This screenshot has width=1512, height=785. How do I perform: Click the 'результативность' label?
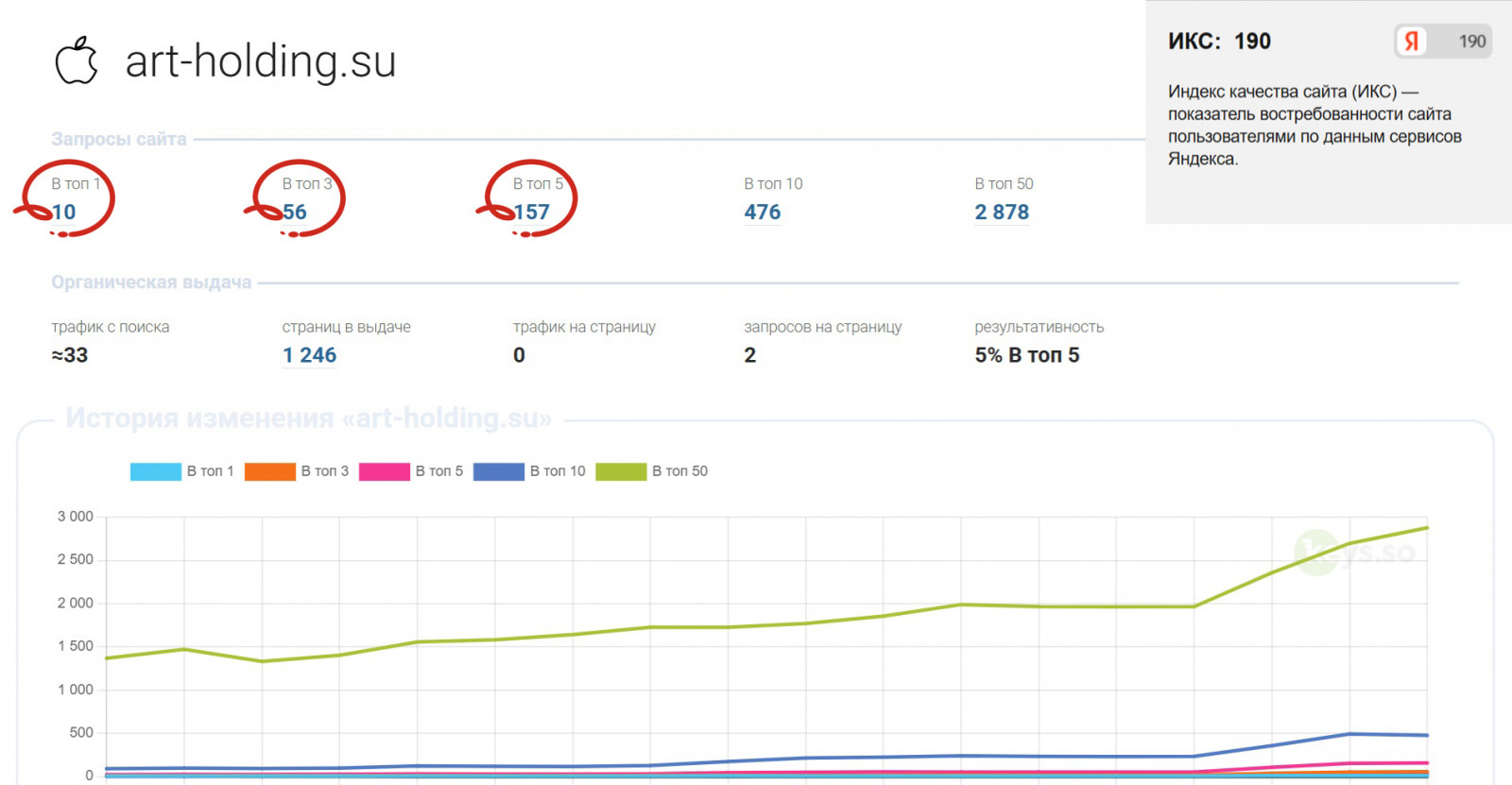[x=1039, y=327]
